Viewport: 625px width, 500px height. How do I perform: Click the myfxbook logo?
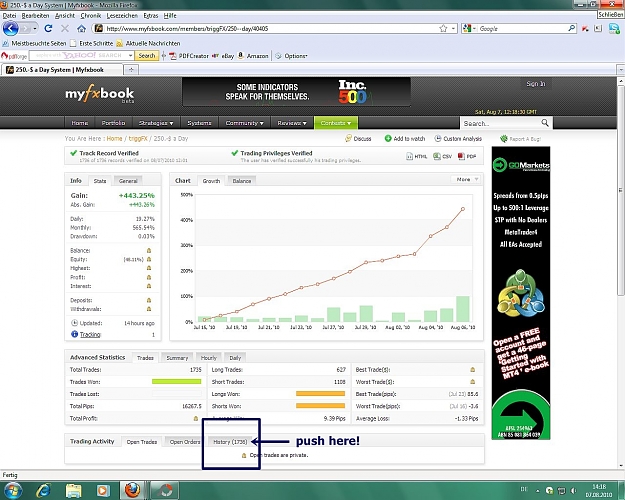100,94
